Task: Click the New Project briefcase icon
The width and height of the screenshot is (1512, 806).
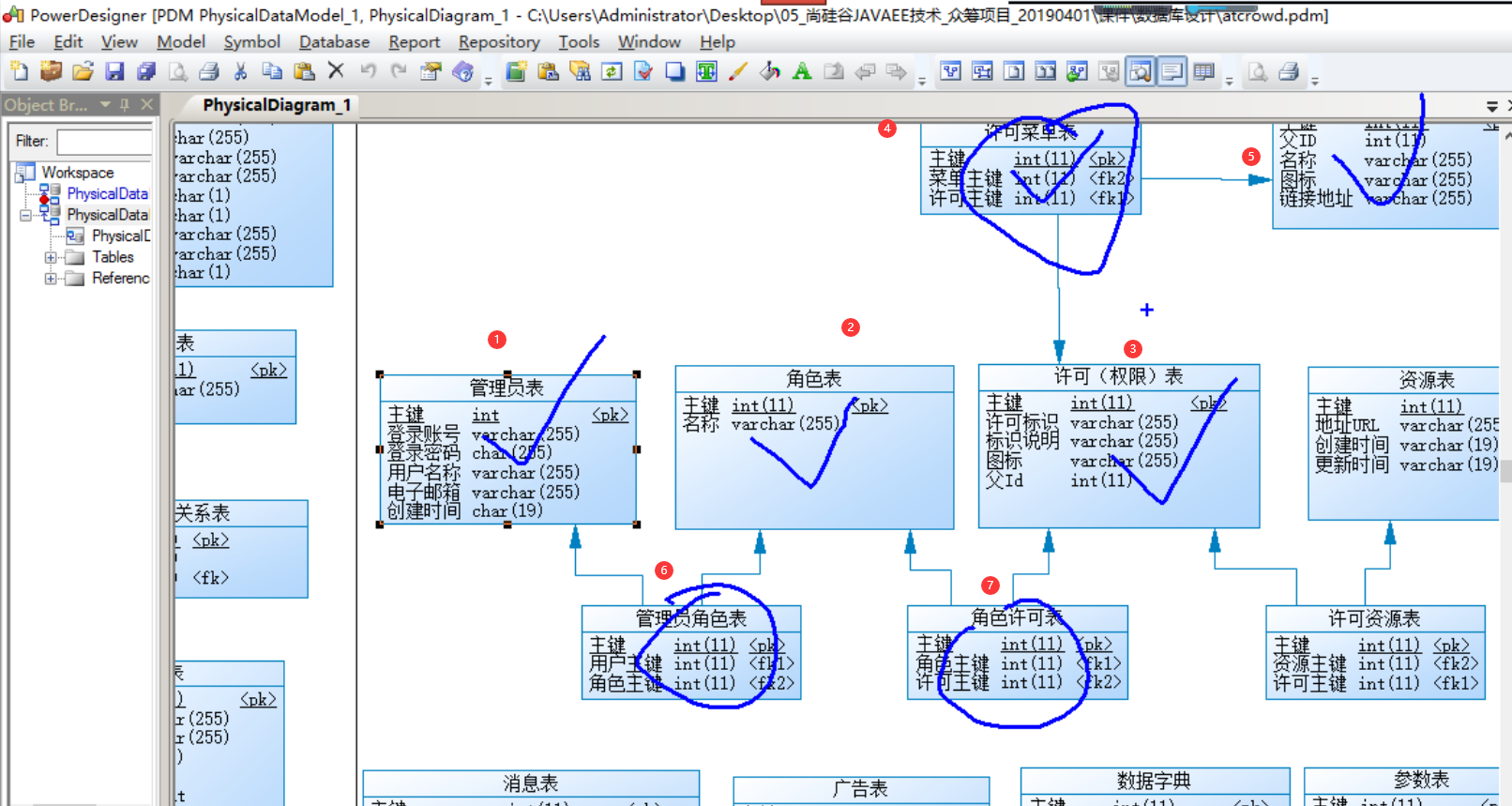Action: [x=51, y=71]
